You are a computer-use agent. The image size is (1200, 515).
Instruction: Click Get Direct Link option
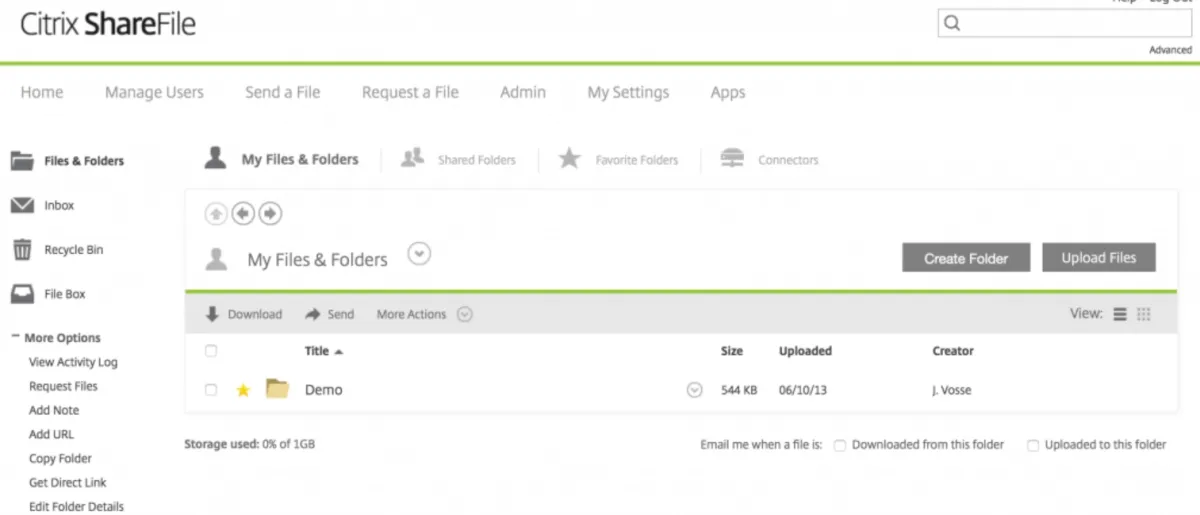tap(67, 482)
